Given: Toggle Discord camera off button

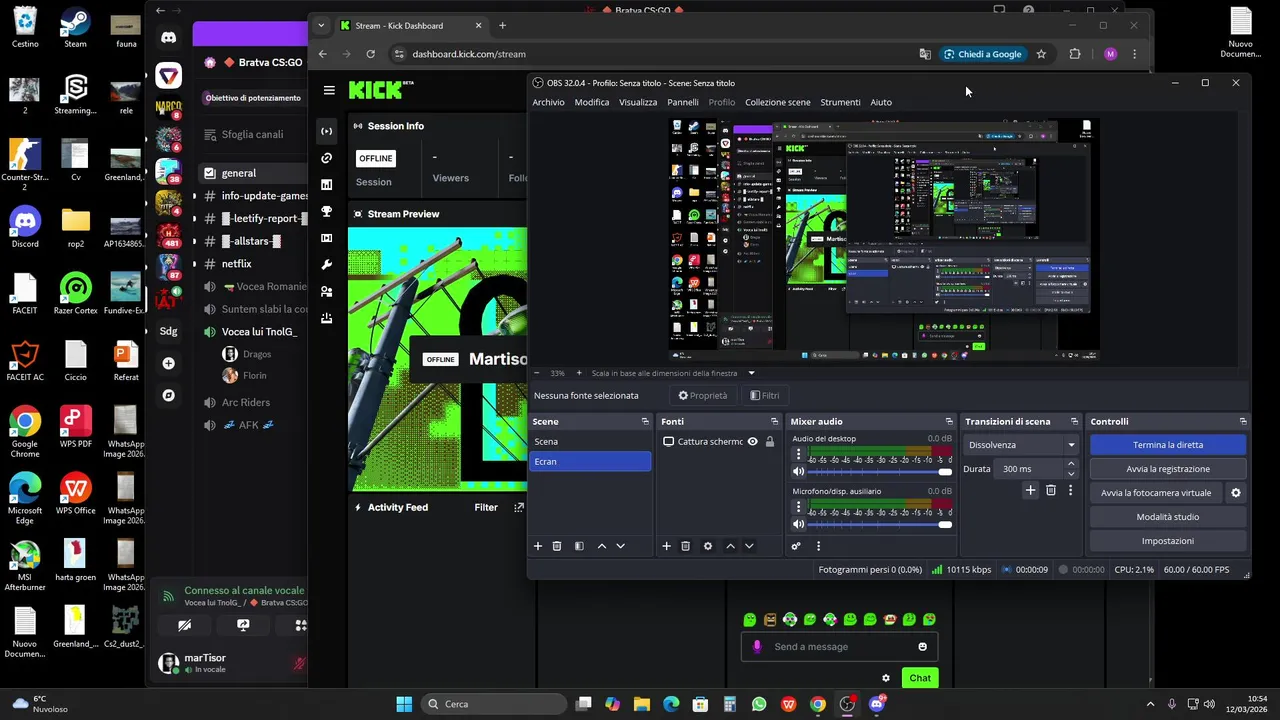Looking at the screenshot, I should (184, 625).
